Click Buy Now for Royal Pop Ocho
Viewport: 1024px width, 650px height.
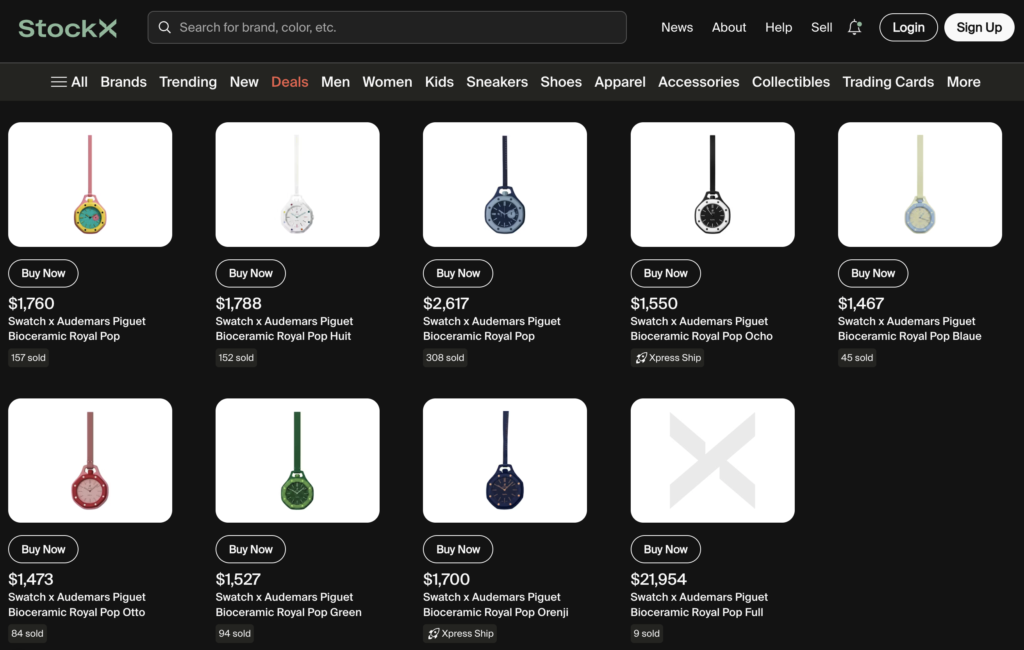point(665,273)
